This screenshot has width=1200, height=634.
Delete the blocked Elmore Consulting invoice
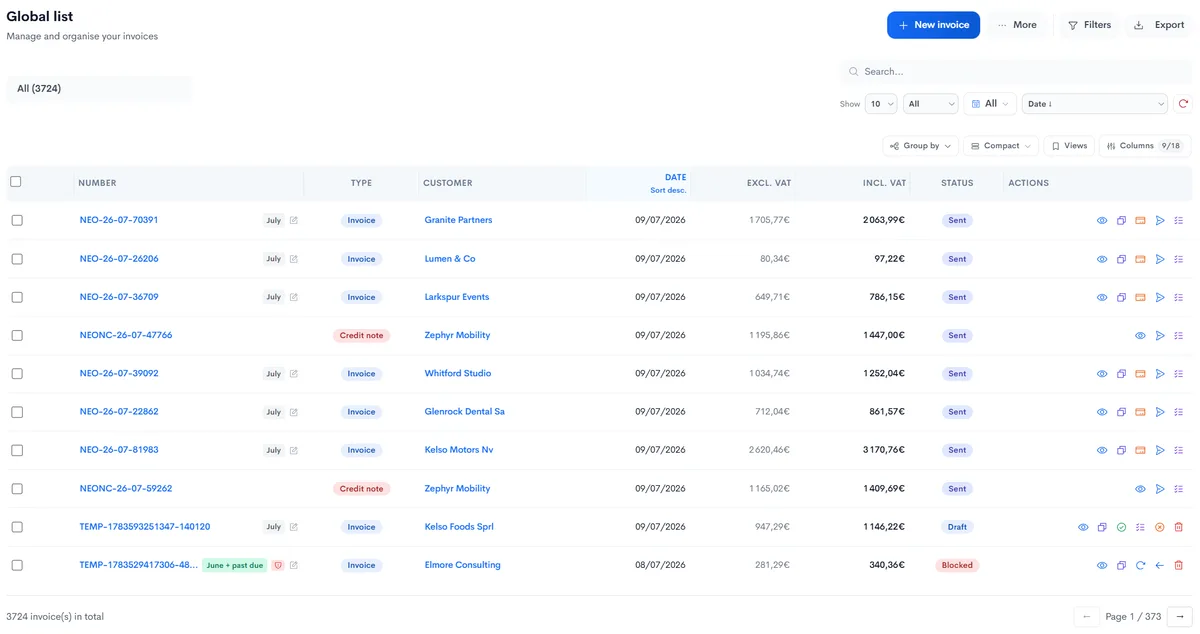[x=1179, y=565]
